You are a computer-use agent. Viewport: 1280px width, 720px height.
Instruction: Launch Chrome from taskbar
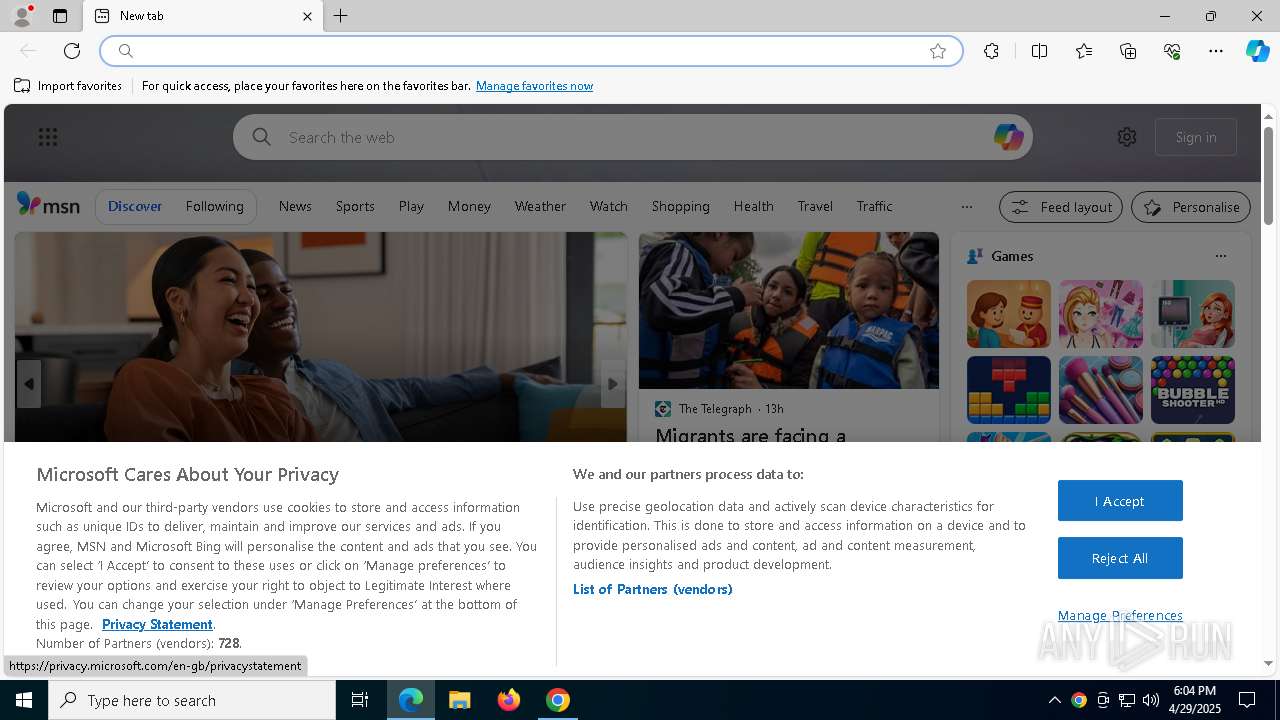pyautogui.click(x=558, y=700)
